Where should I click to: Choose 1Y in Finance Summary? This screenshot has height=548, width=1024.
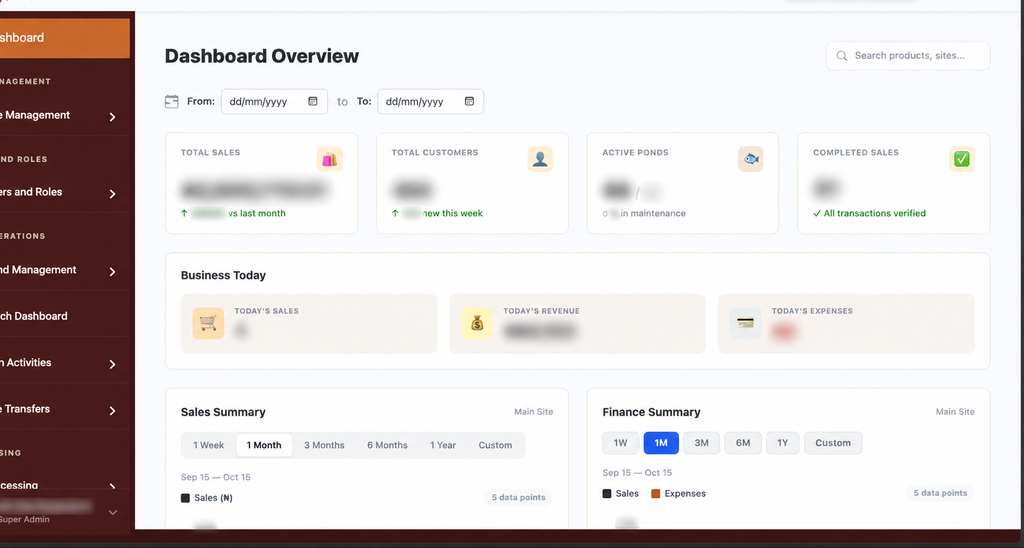tap(782, 443)
